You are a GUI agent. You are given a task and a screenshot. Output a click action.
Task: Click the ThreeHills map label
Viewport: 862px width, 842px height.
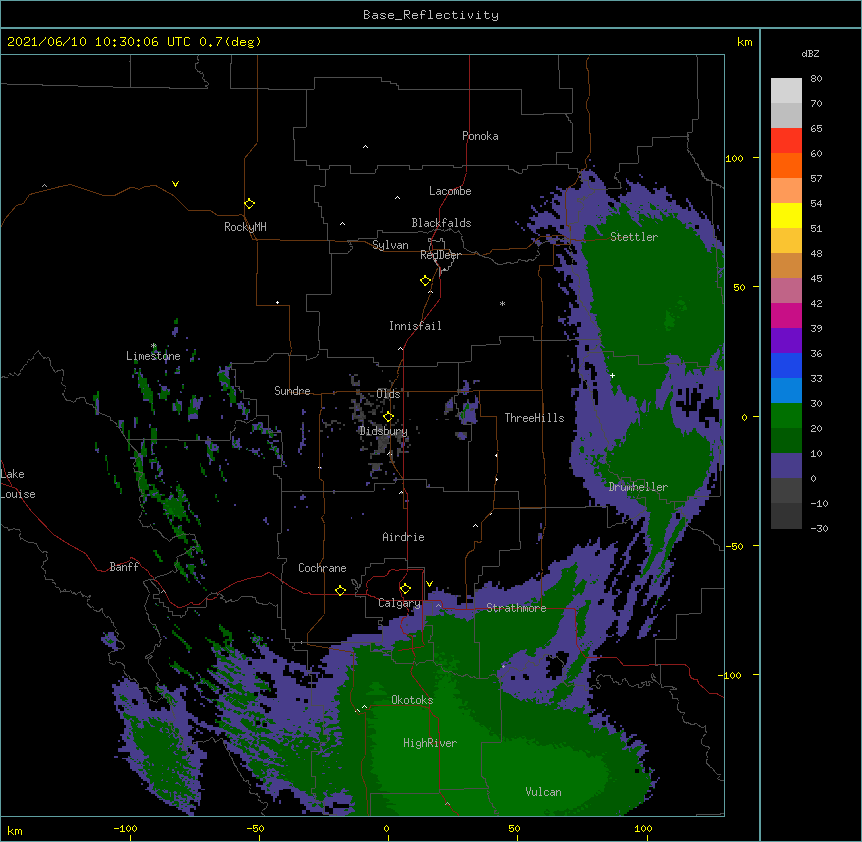(534, 418)
